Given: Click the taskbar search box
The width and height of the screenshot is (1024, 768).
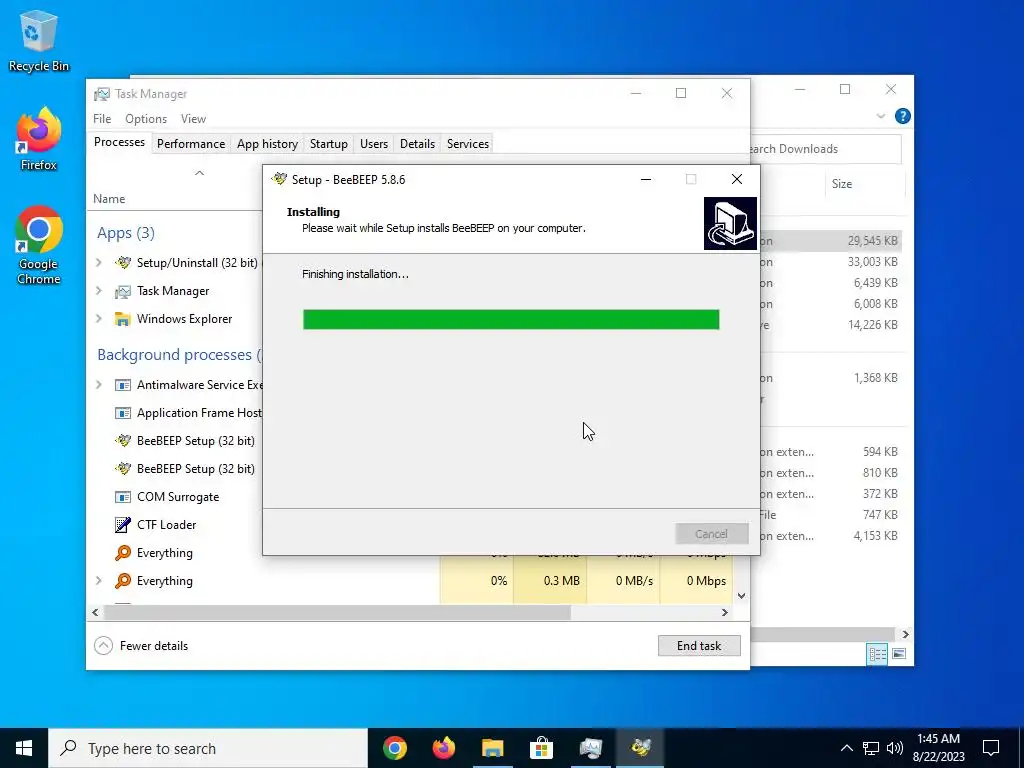Looking at the screenshot, I should click(x=208, y=748).
